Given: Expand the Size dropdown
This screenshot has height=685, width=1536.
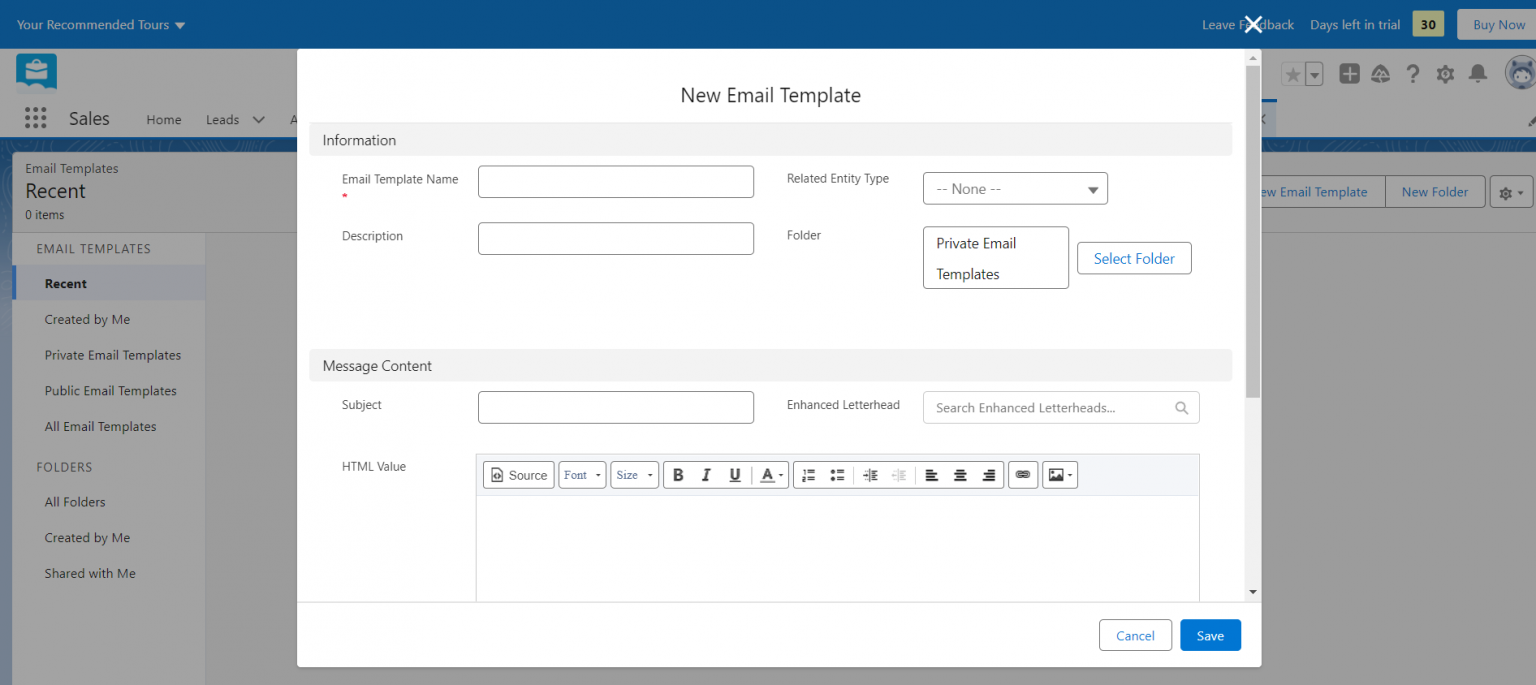Looking at the screenshot, I should pos(634,474).
